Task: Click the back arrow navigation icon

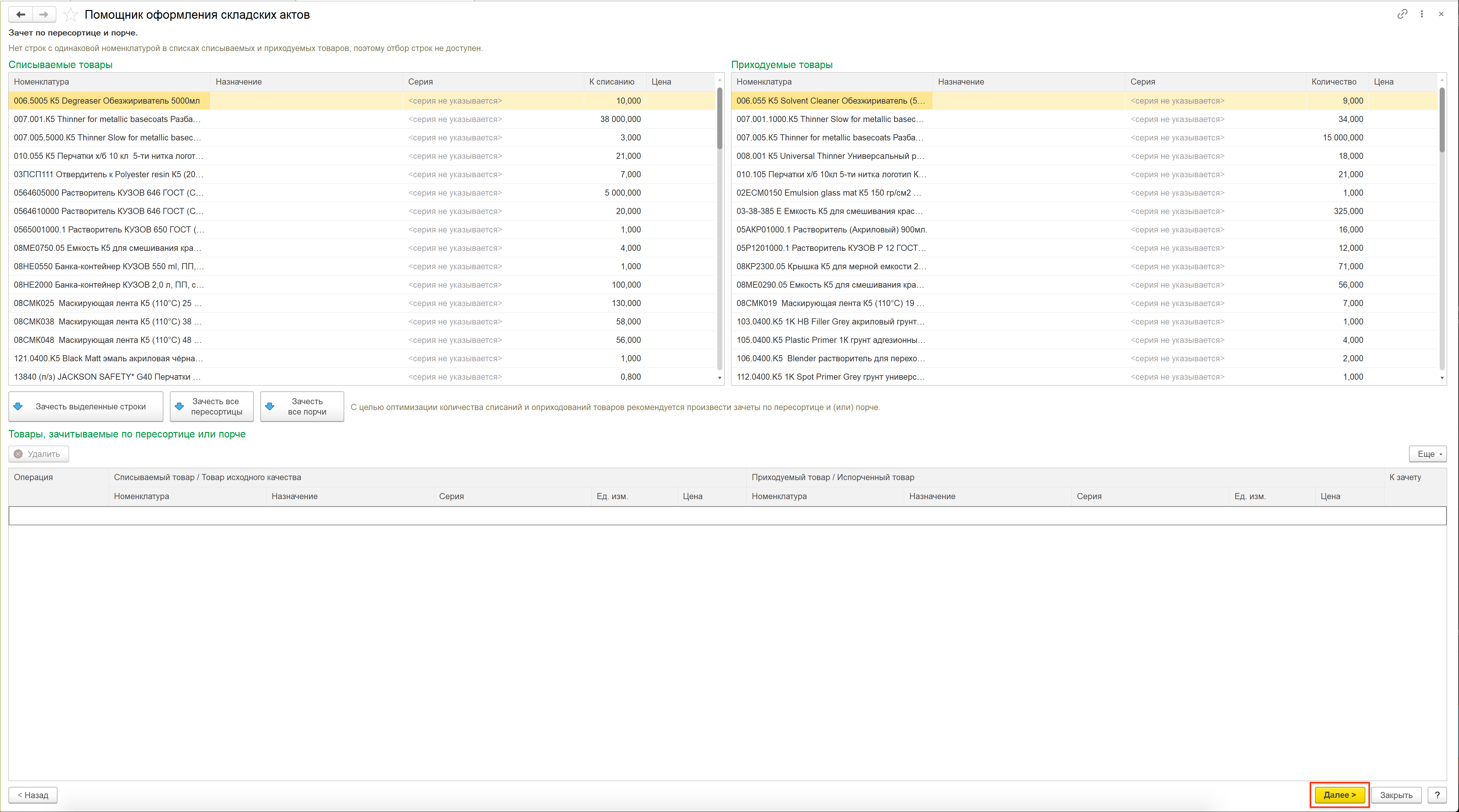Action: coord(21,15)
